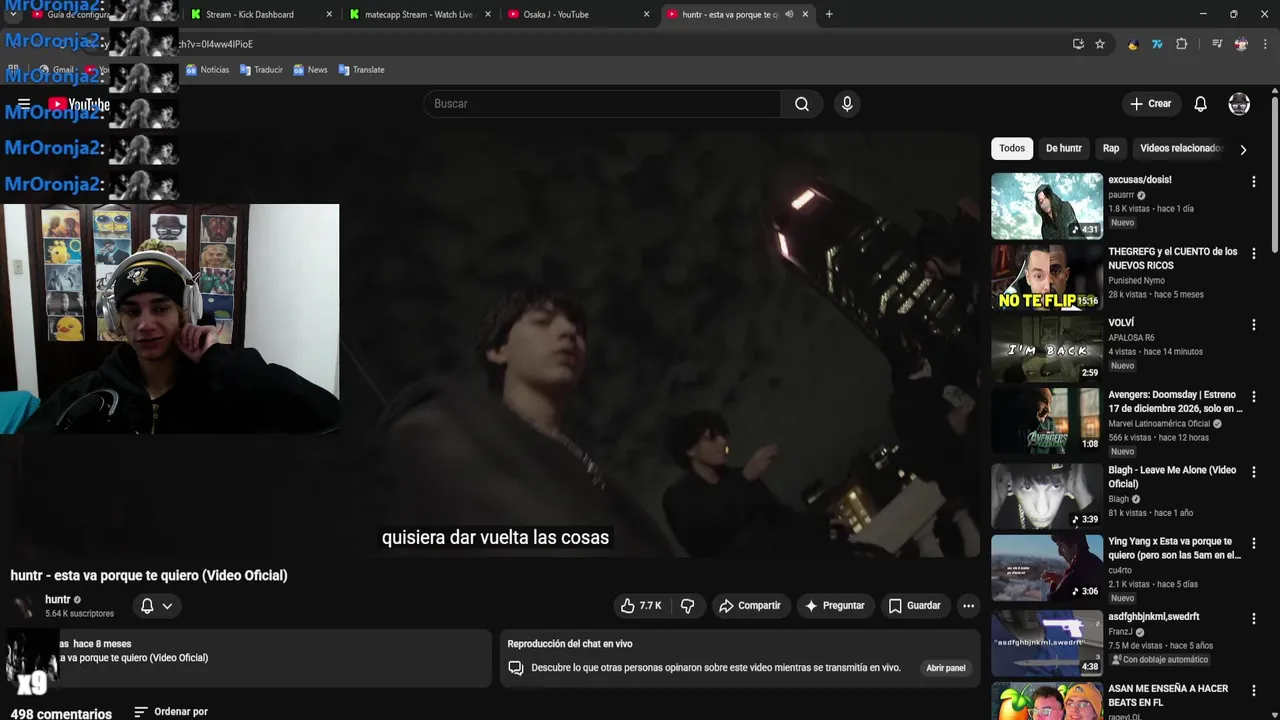Open the huntr channel name link
This screenshot has width=1280, height=720.
pyautogui.click(x=58, y=599)
